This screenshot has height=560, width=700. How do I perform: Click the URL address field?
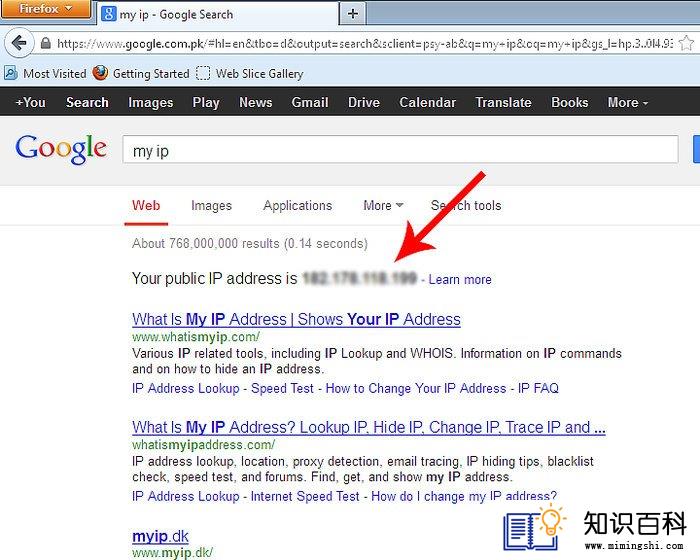coord(364,44)
